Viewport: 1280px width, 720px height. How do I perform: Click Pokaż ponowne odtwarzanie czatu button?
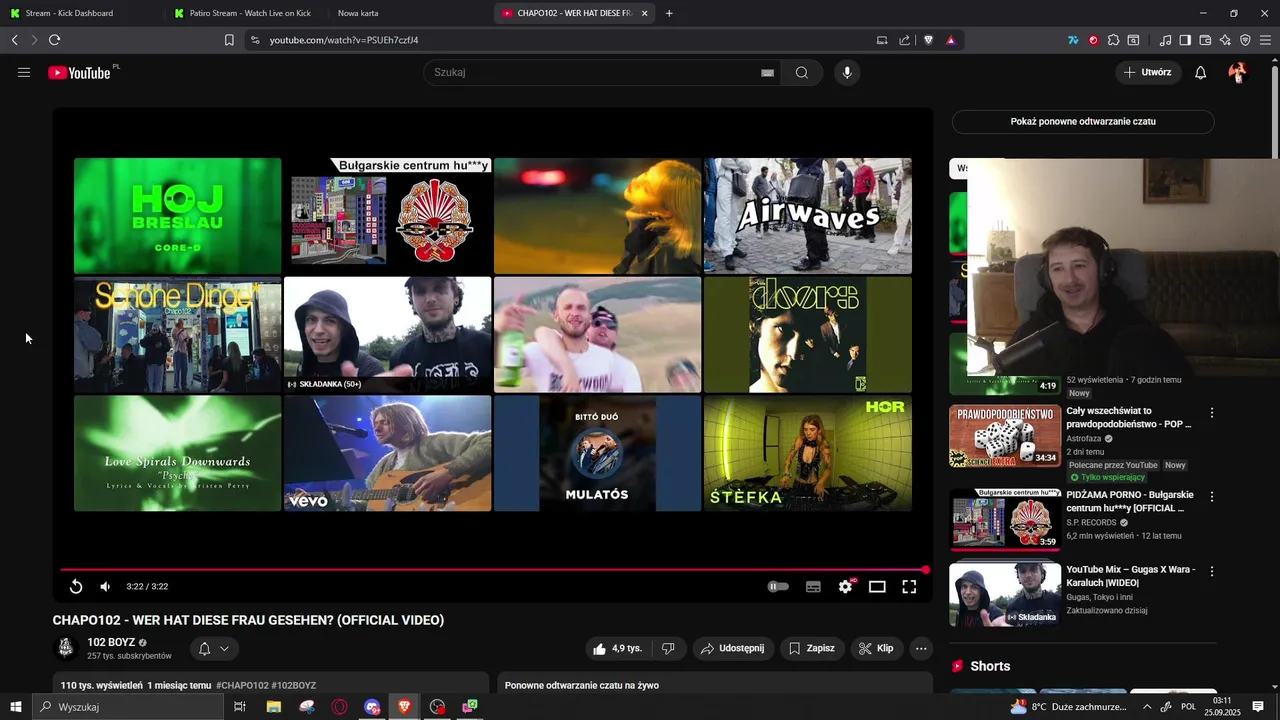[1083, 121]
